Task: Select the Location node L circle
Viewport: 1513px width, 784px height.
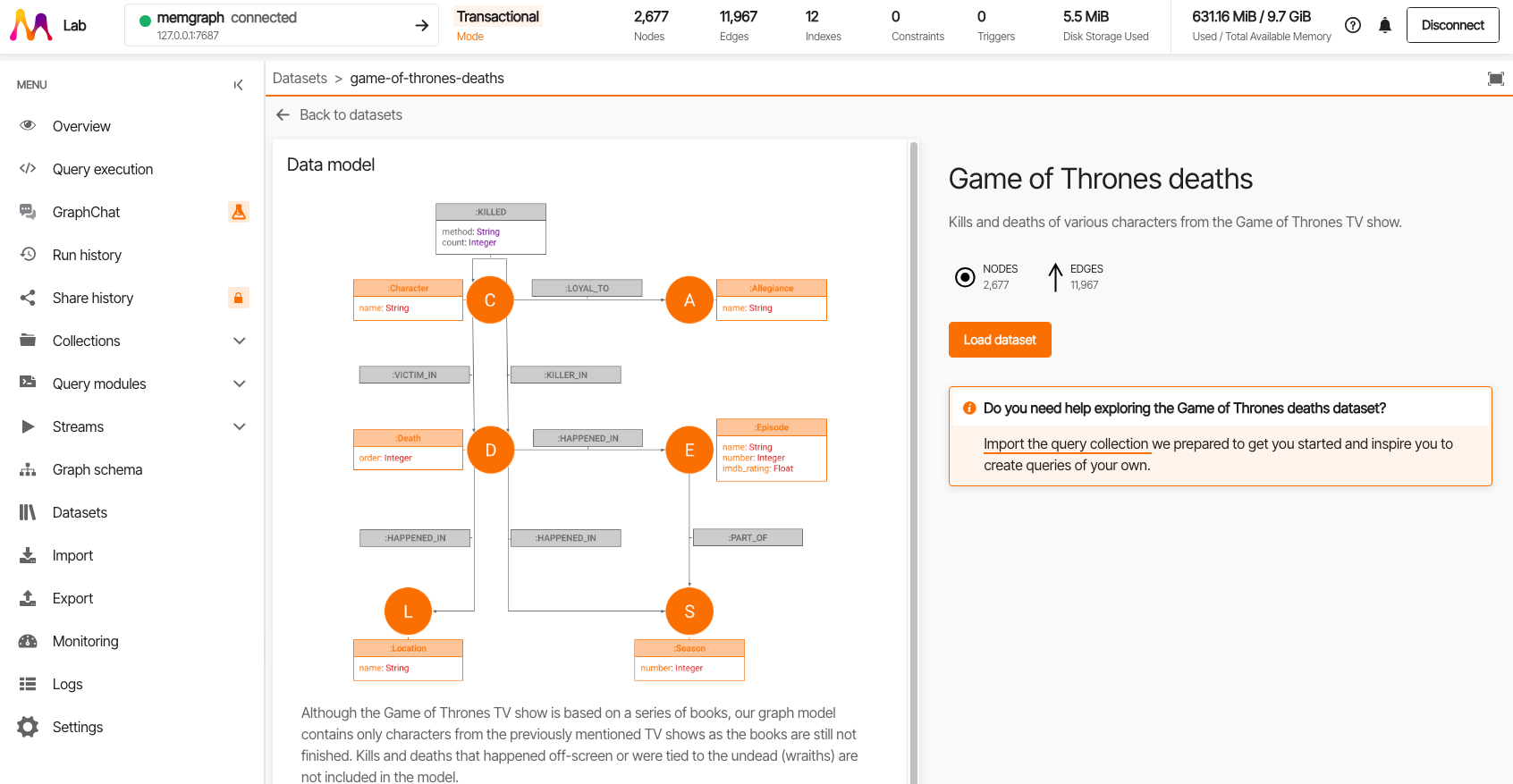Action: [x=408, y=611]
